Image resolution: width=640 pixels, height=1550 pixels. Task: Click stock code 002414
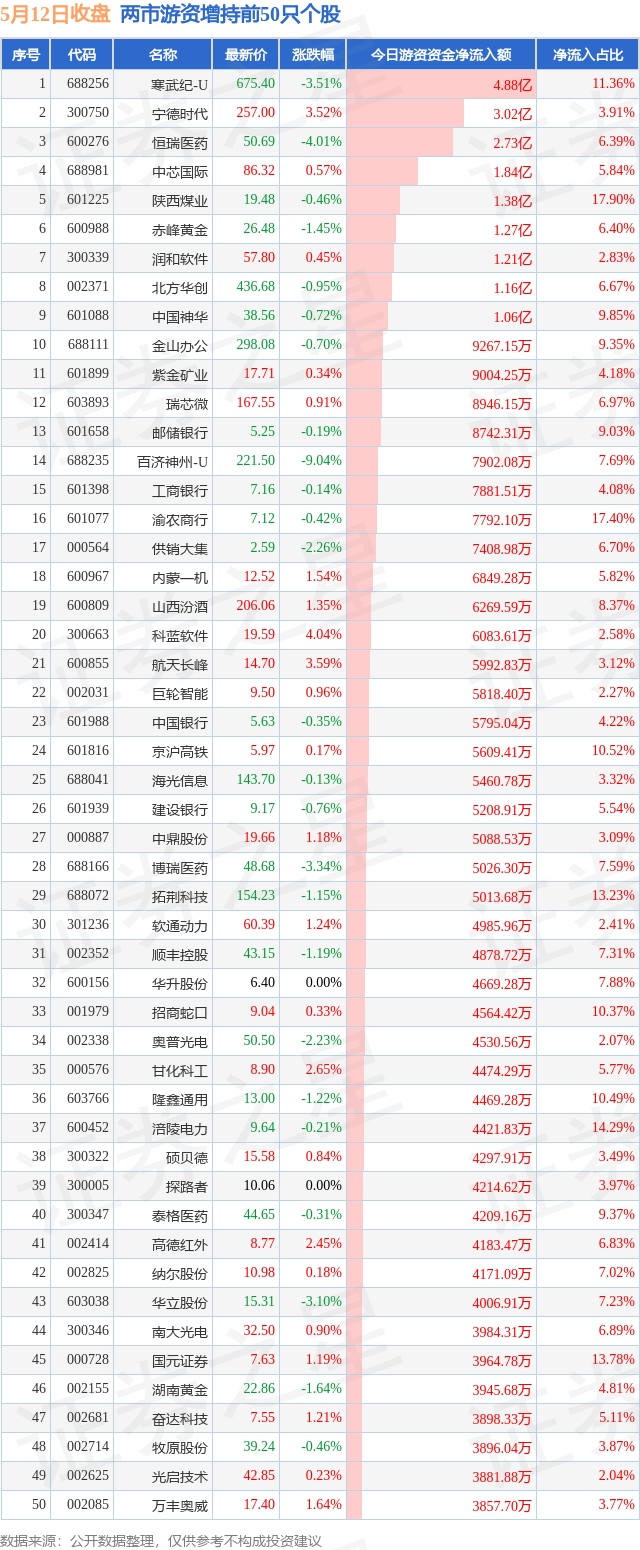click(x=88, y=1244)
